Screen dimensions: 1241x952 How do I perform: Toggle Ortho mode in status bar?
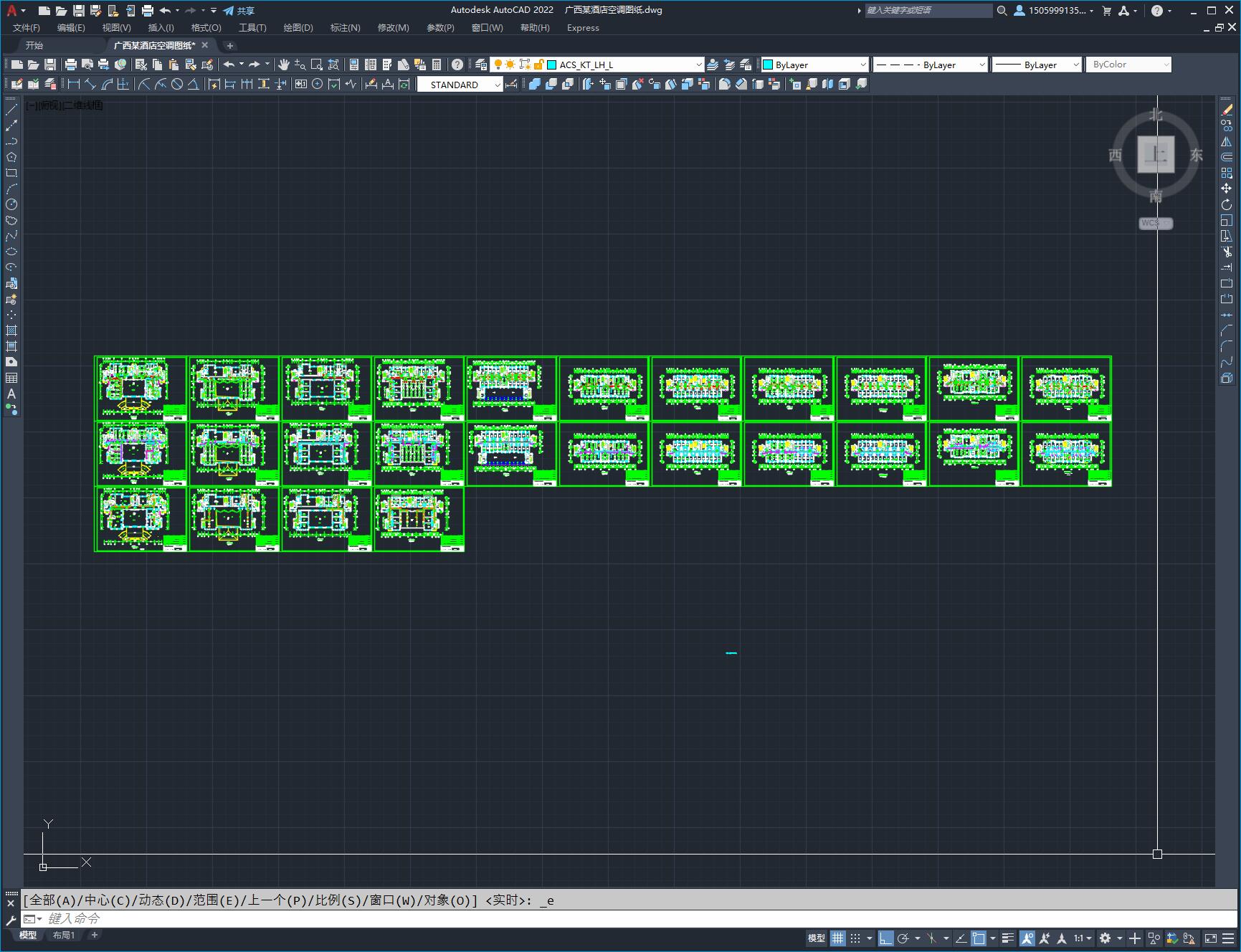[886, 938]
